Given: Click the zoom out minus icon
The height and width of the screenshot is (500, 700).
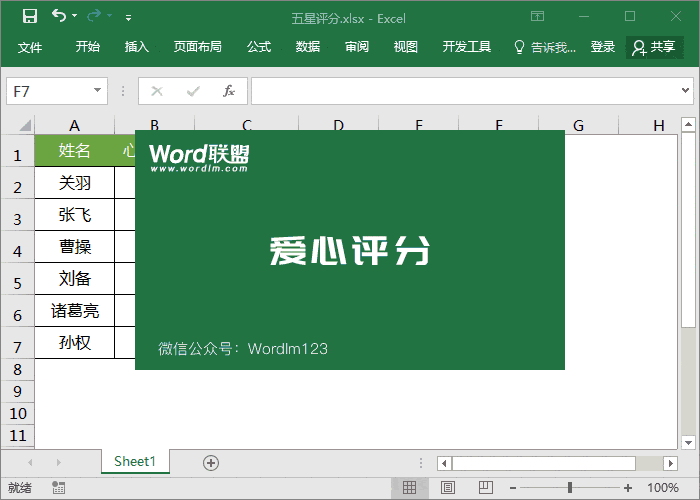Looking at the screenshot, I should (513, 488).
